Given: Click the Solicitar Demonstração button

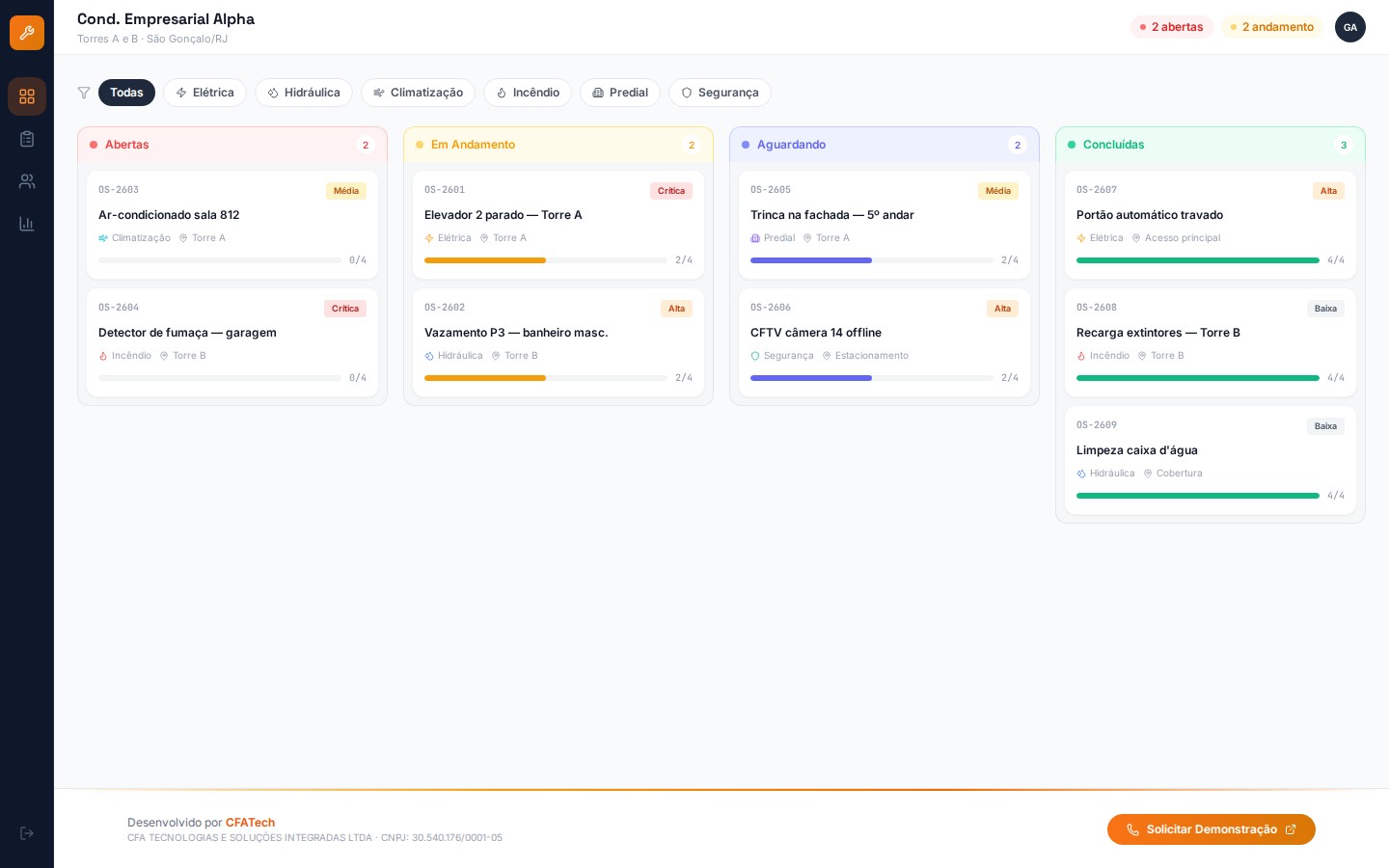Looking at the screenshot, I should [1211, 829].
